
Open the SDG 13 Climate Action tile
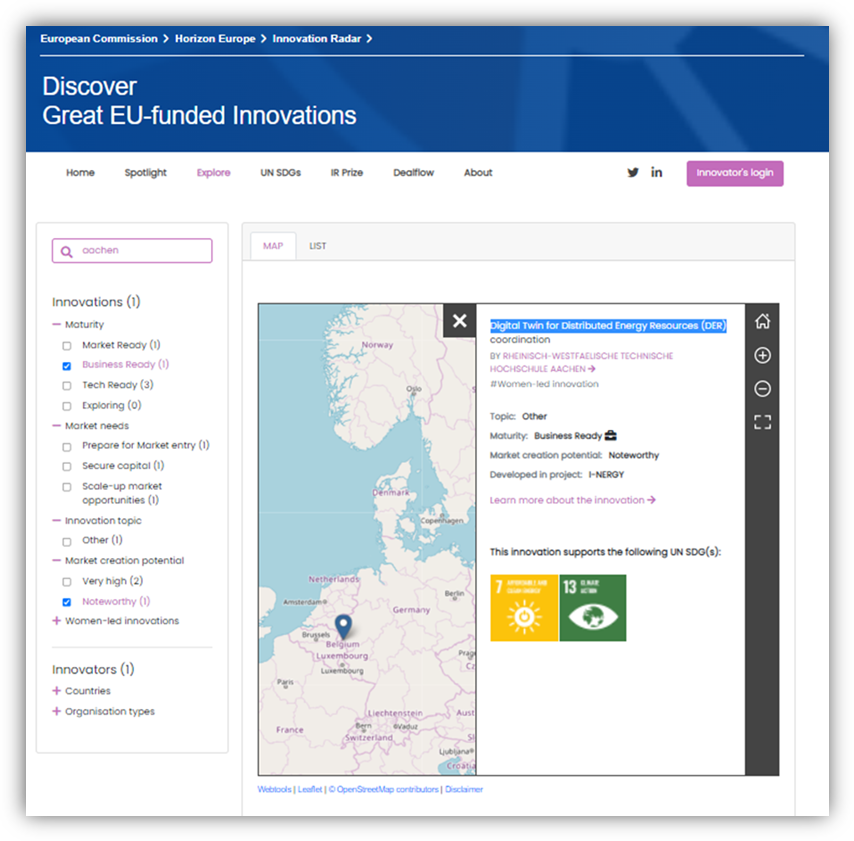[x=593, y=608]
